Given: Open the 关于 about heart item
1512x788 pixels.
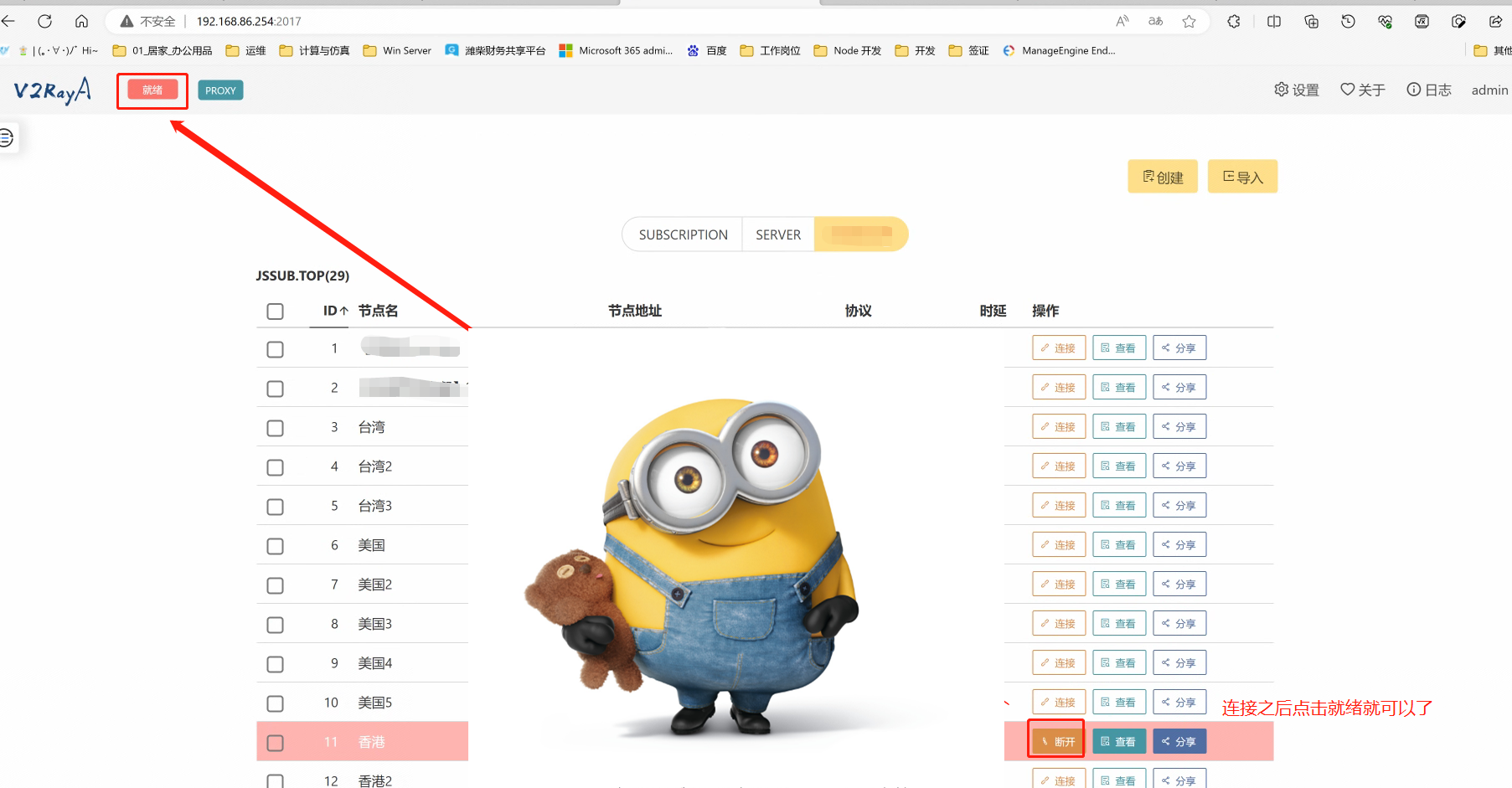Looking at the screenshot, I should (x=1363, y=90).
